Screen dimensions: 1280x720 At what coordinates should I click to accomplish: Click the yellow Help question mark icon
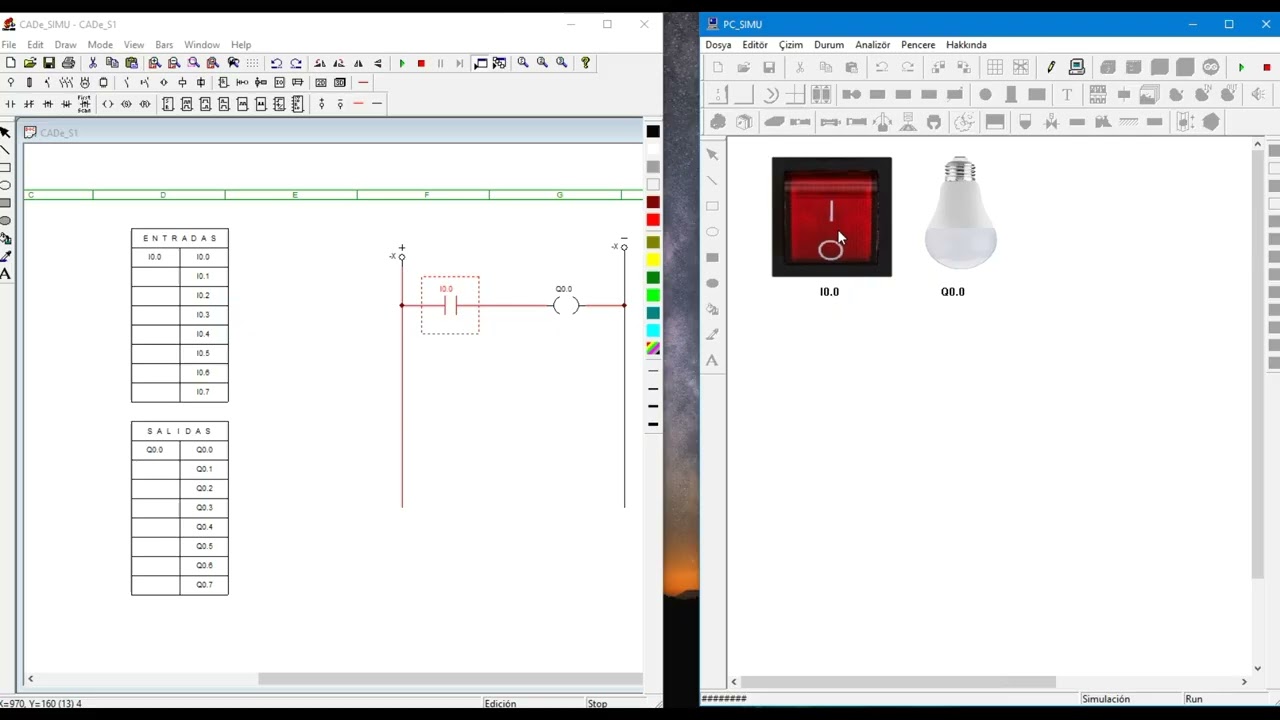[586, 63]
